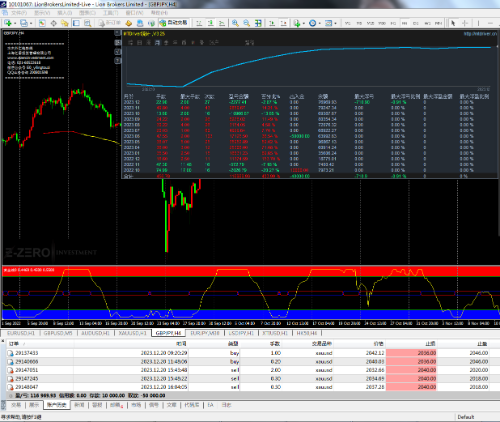The width and height of the screenshot is (500, 422).
Task: Click the Navigator star-folder icon
Action: 65,23
